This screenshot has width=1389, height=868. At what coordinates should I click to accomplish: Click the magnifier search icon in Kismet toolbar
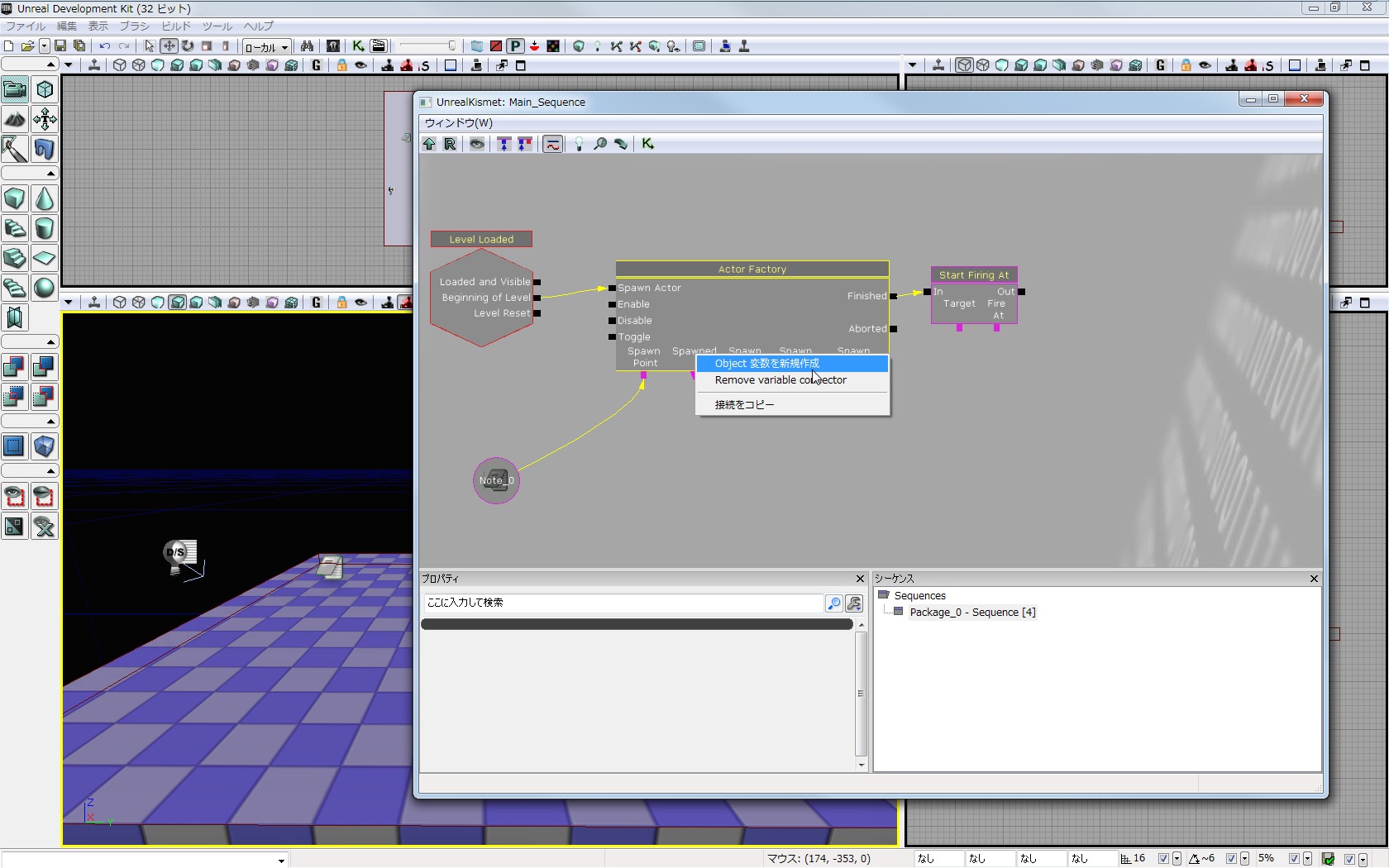[x=600, y=144]
